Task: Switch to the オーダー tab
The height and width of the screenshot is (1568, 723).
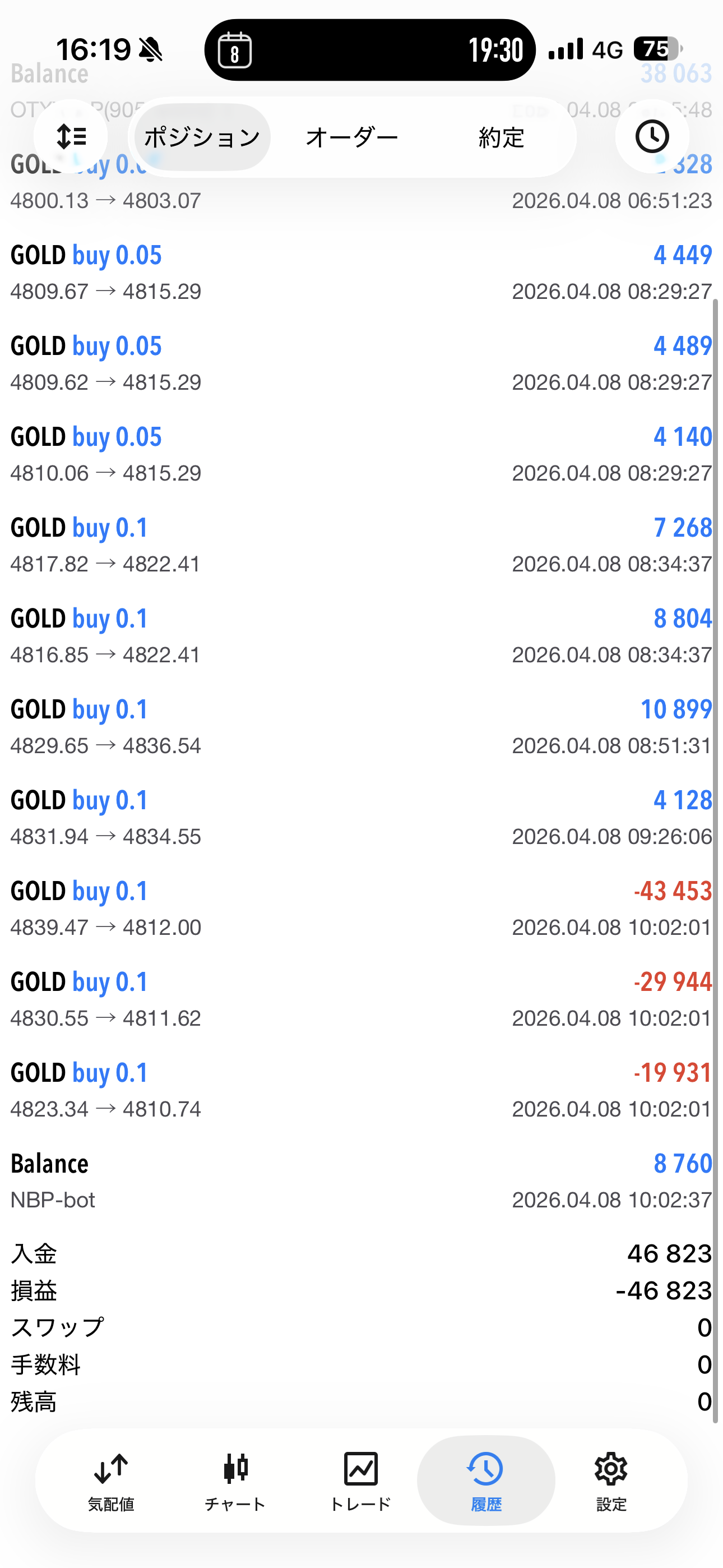Action: click(352, 137)
